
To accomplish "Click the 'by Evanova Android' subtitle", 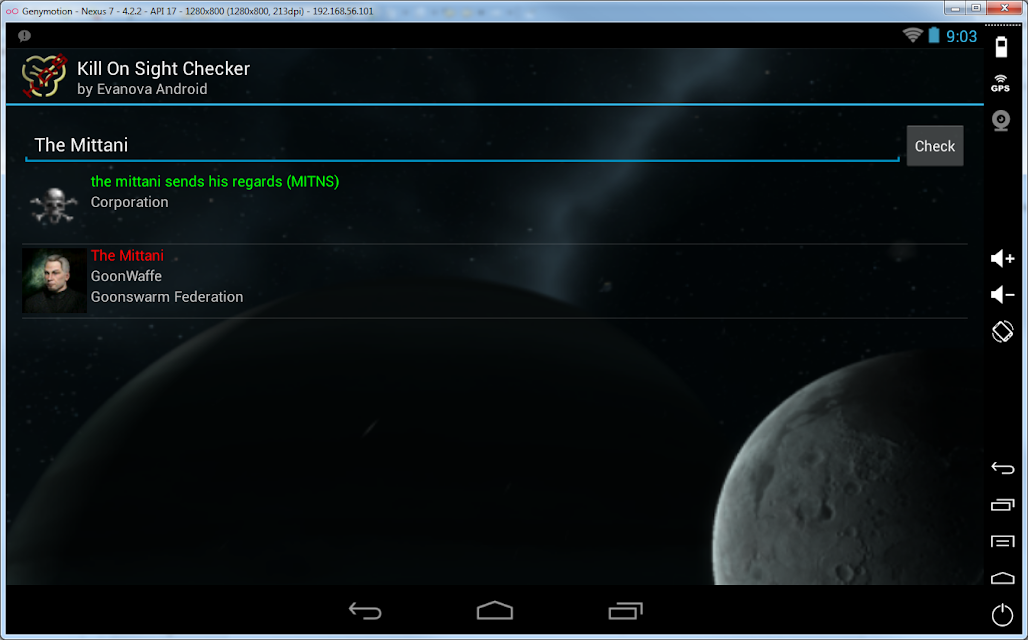I will point(142,89).
